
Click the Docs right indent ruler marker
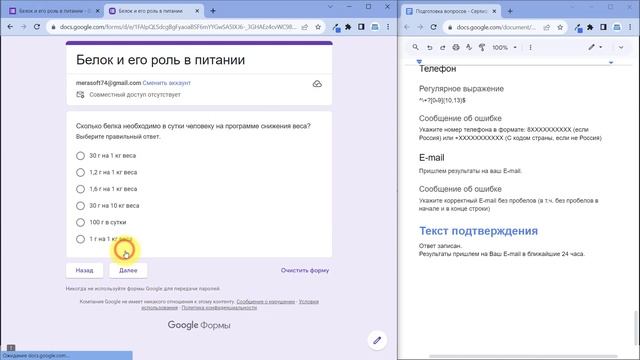coord(611,62)
